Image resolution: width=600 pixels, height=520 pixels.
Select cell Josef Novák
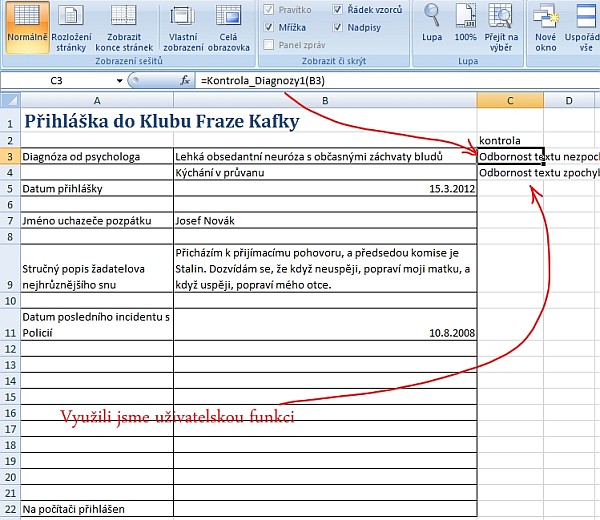click(325, 221)
